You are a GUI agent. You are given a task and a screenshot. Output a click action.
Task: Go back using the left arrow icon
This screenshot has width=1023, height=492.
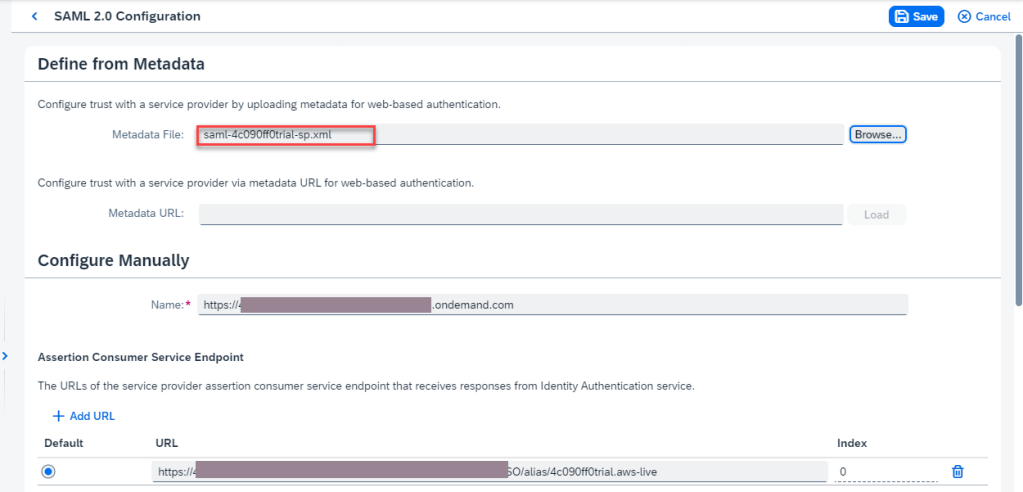35,17
